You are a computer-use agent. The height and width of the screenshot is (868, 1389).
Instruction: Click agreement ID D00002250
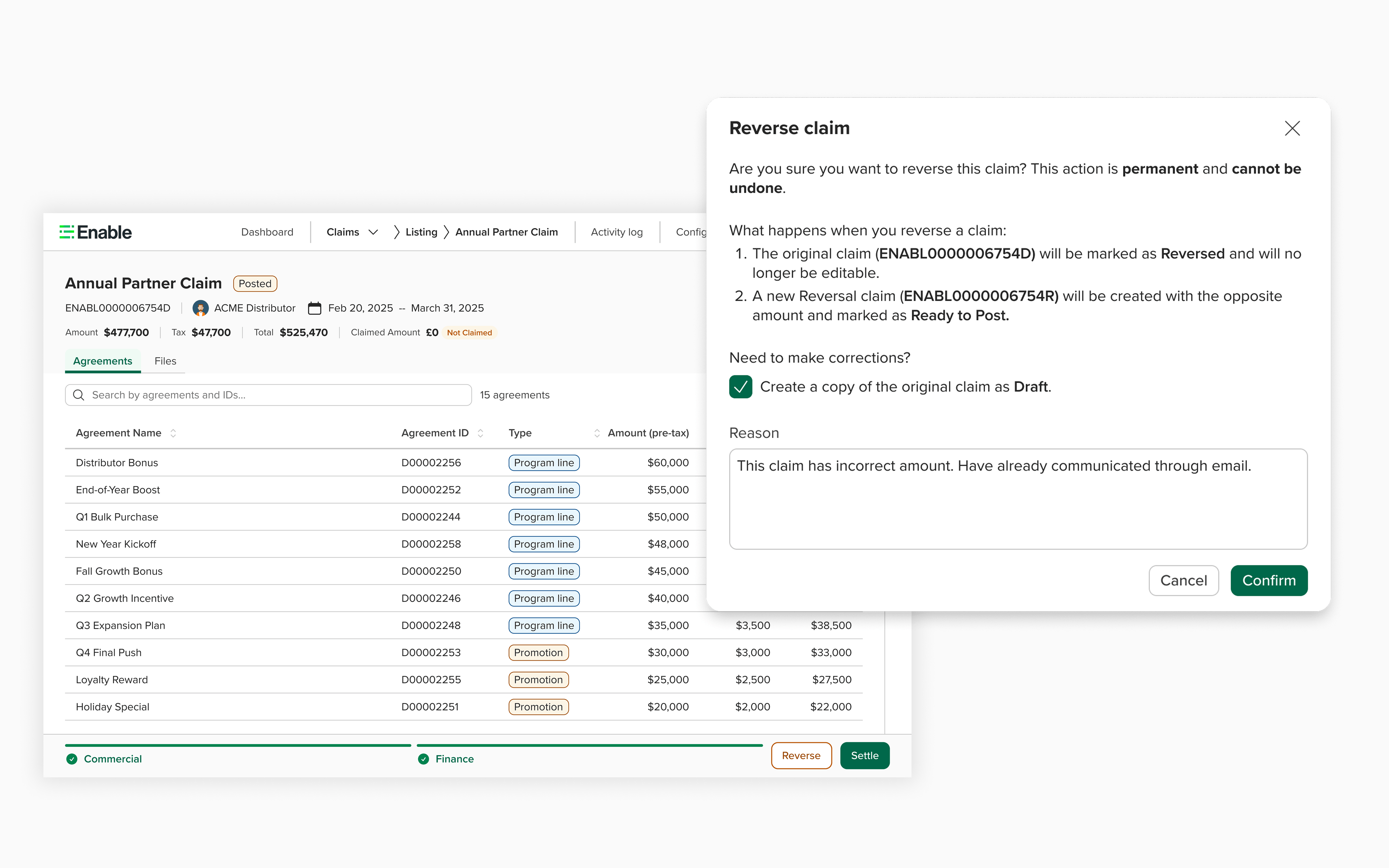(431, 571)
